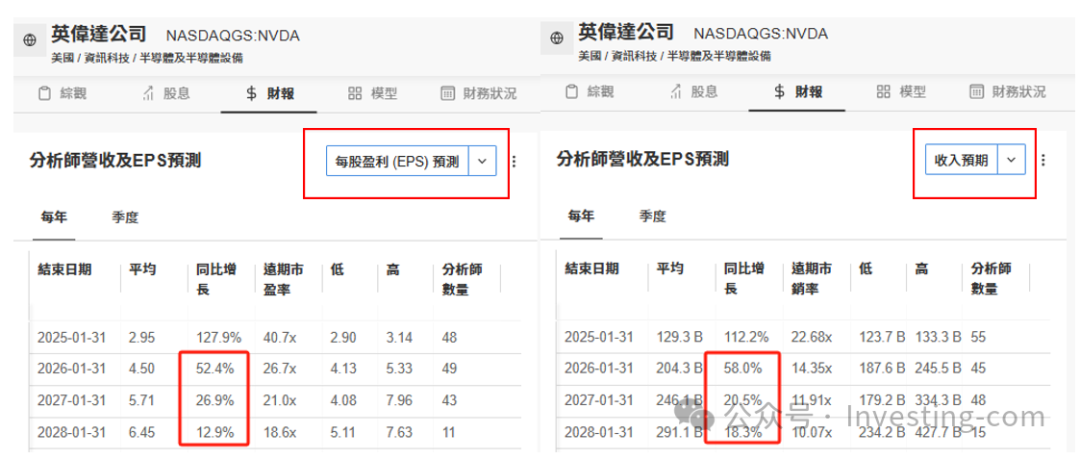1080x459 pixels.
Task: Select the 每年 tab in the EPS forecast panel
Action: [x=54, y=217]
